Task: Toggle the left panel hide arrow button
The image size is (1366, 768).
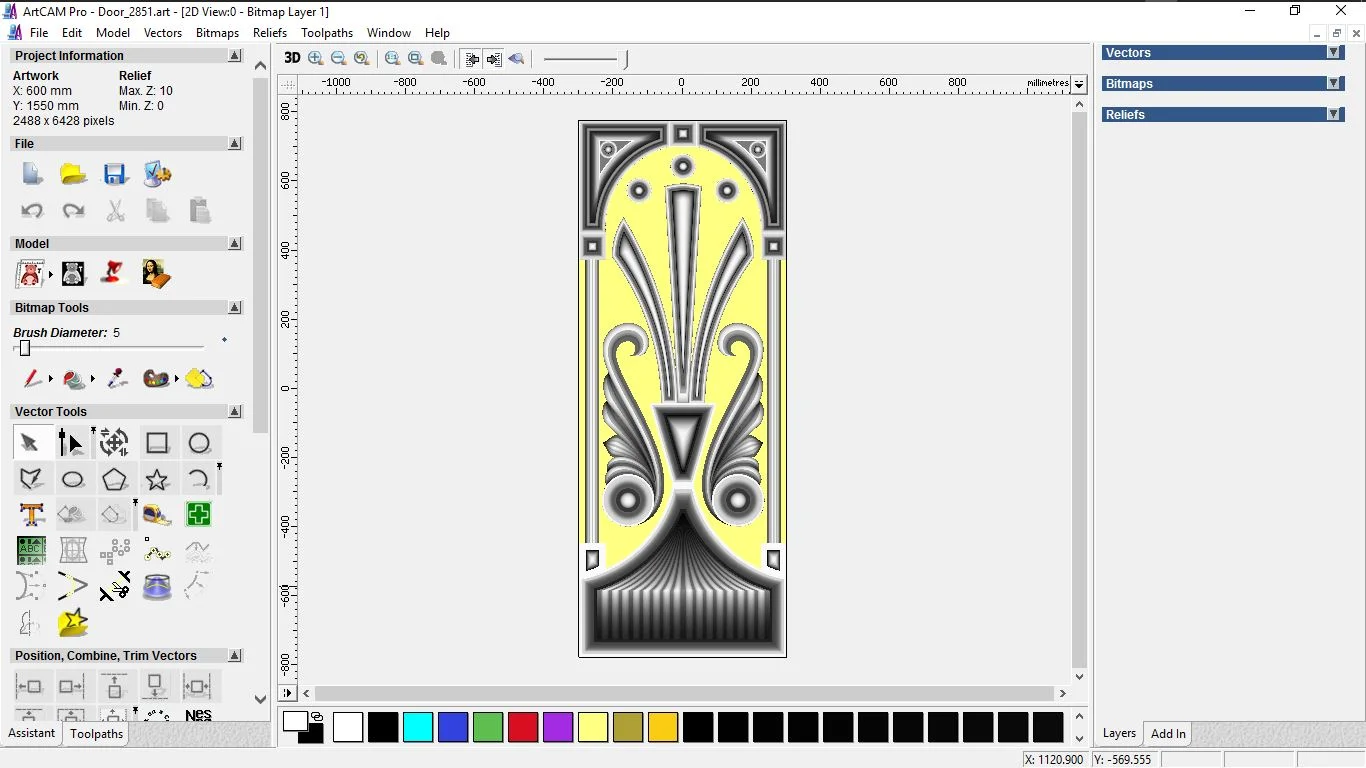Action: (472, 59)
